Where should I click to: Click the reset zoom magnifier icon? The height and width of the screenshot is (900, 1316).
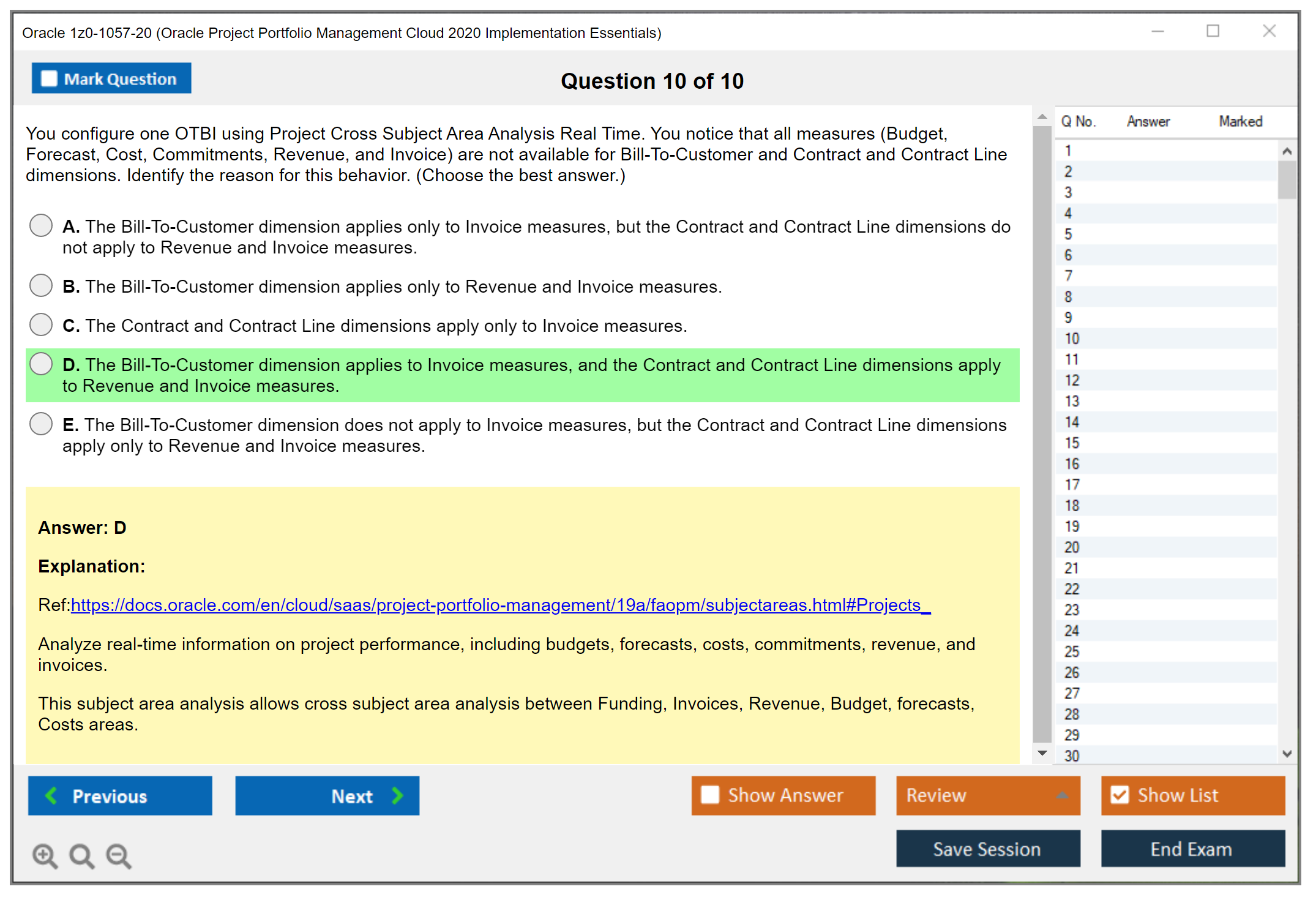pyautogui.click(x=81, y=855)
